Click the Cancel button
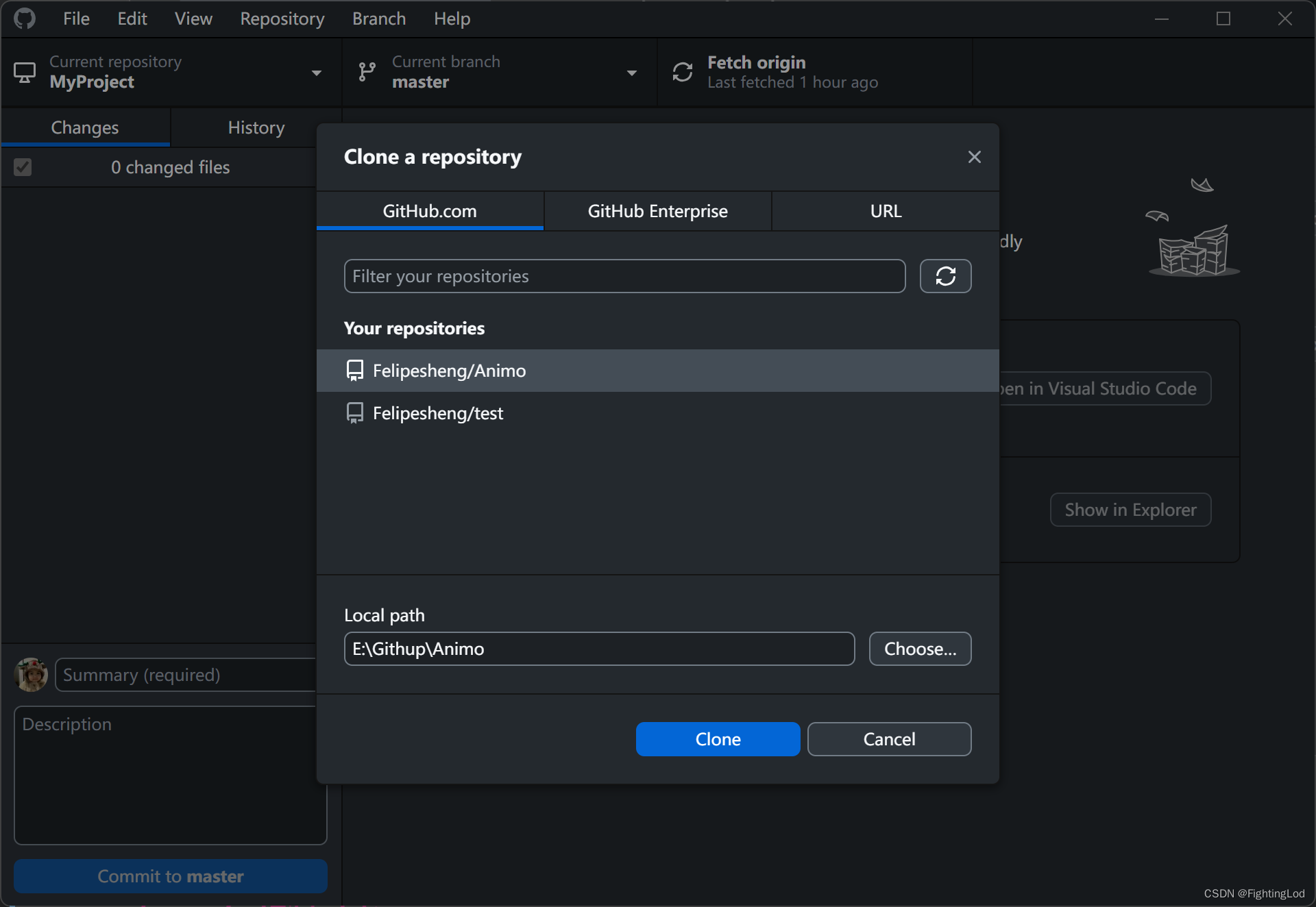 pyautogui.click(x=889, y=739)
